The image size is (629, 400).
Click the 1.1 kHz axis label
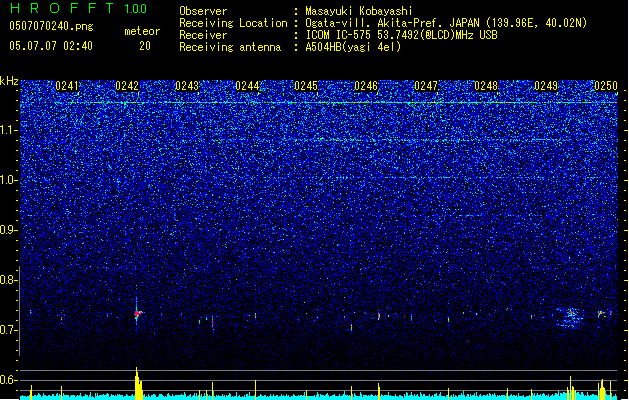(x=8, y=130)
